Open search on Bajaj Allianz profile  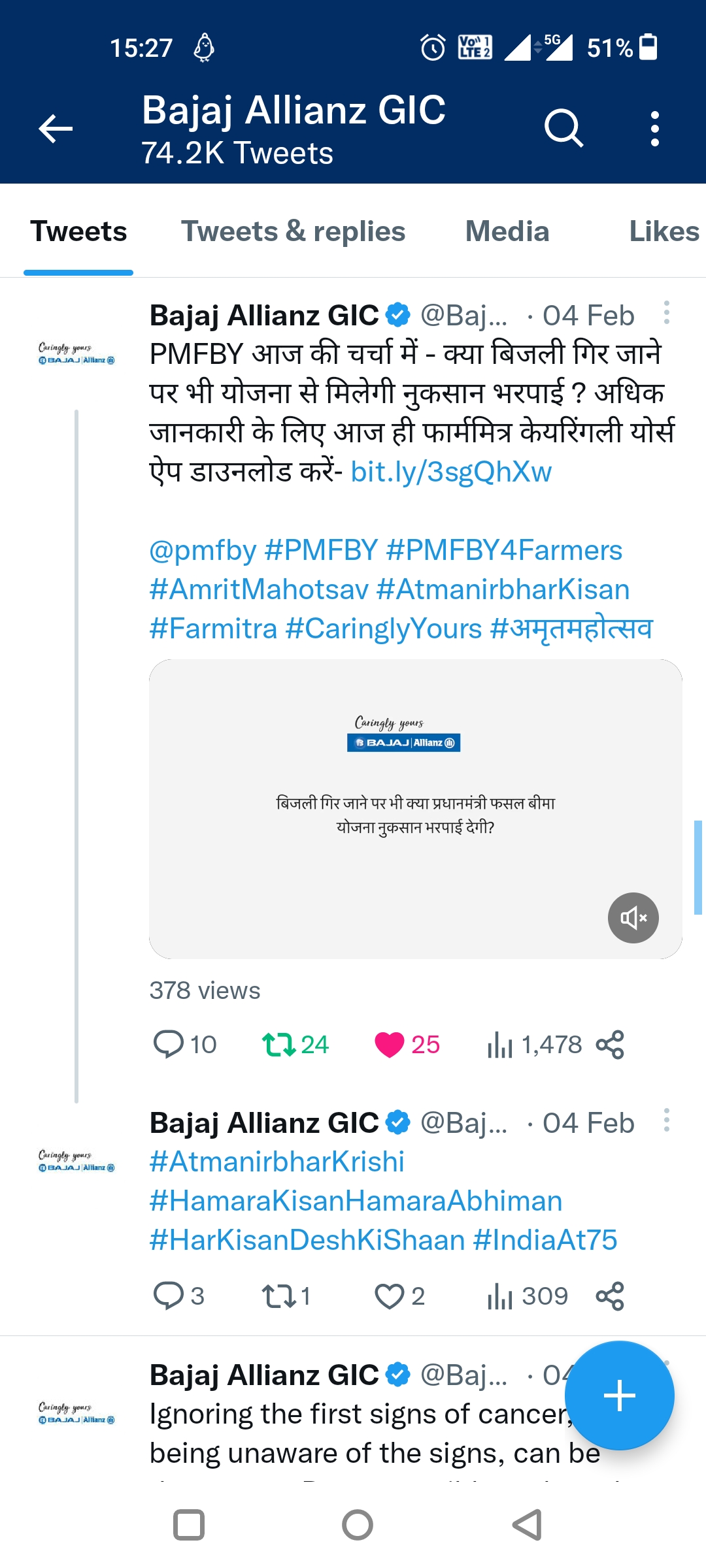tap(563, 128)
